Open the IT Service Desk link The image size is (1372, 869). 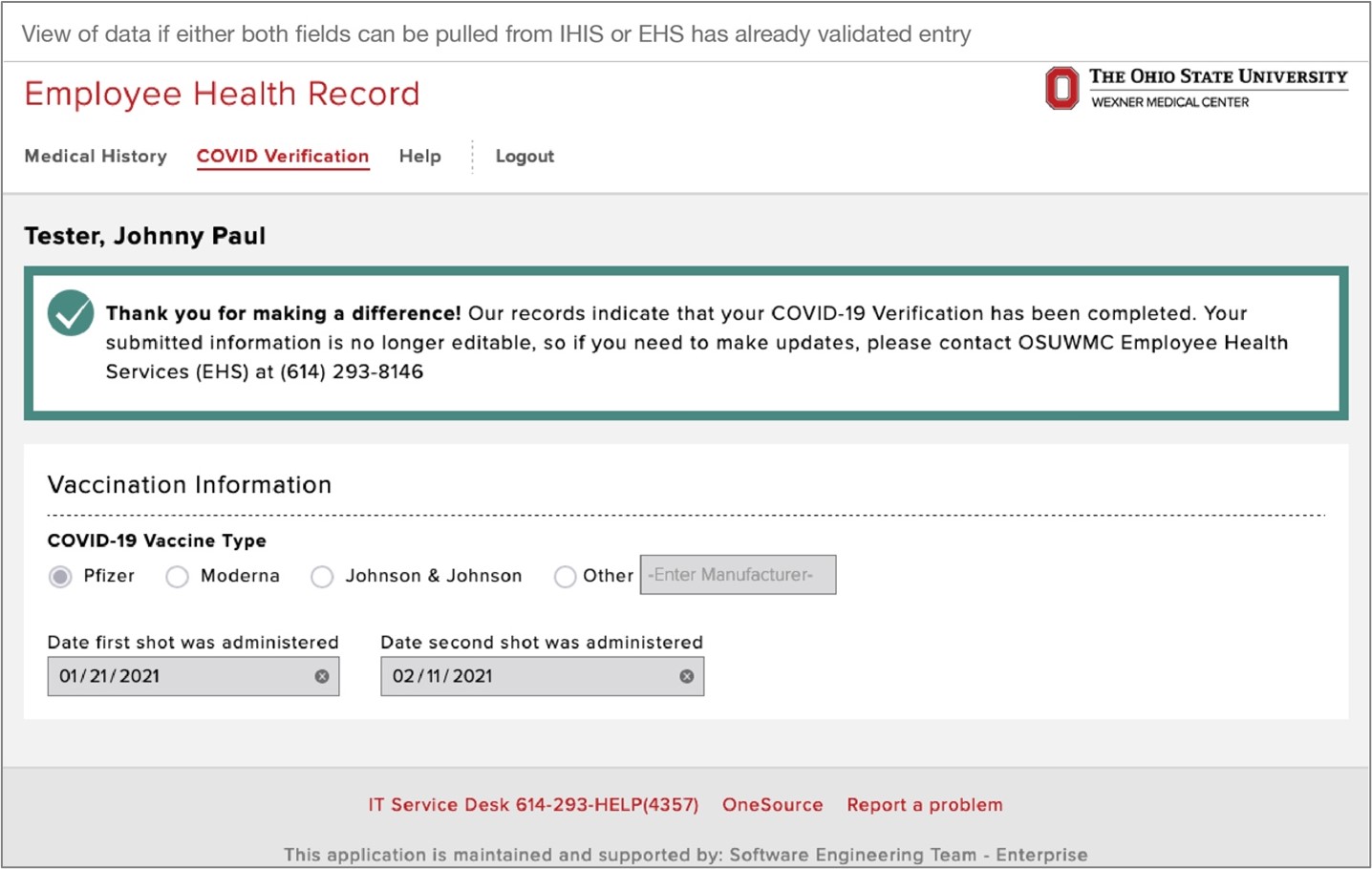[533, 805]
